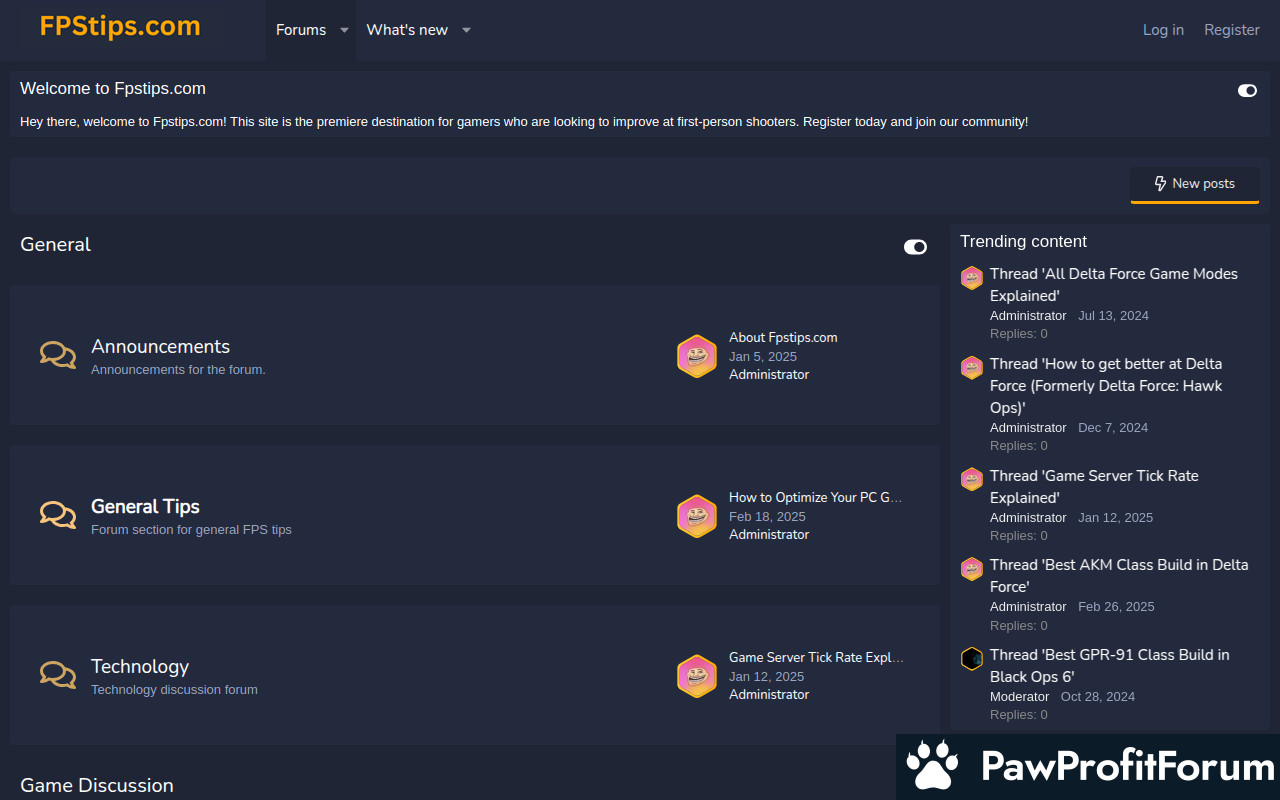Select the Trending content heading
Screen dimensions: 1280x800
(1023, 241)
